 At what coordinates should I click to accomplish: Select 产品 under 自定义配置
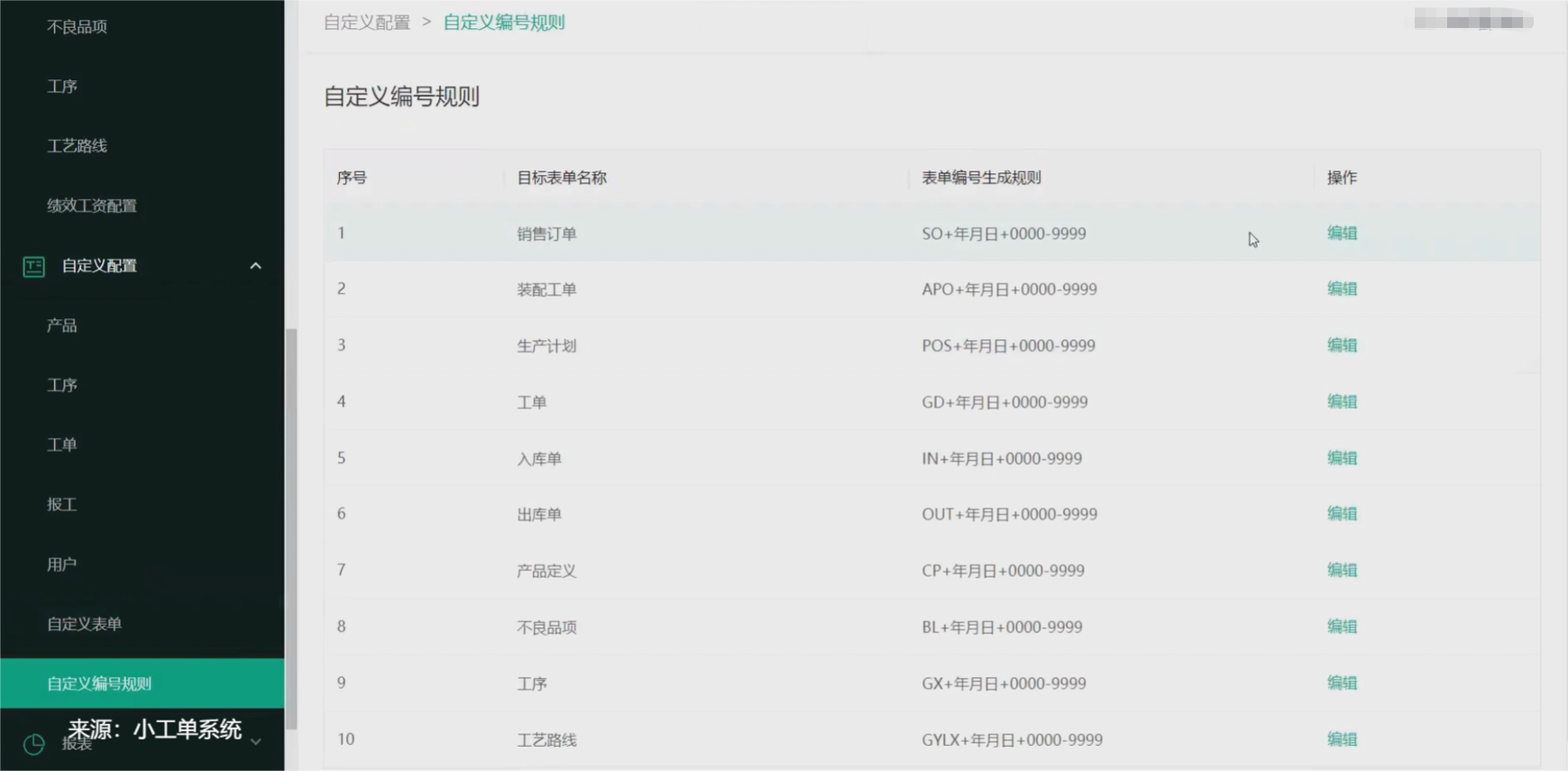tap(61, 326)
